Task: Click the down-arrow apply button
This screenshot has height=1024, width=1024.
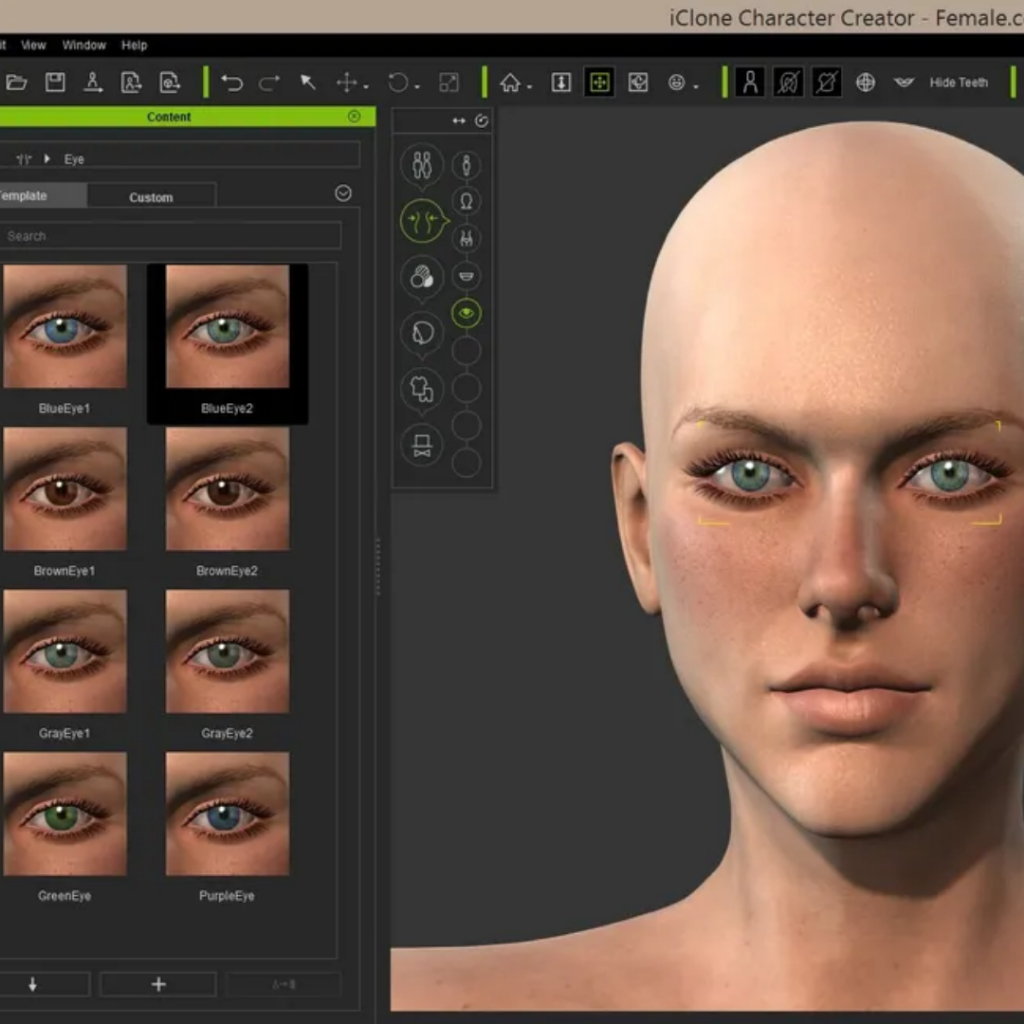Action: click(x=33, y=984)
